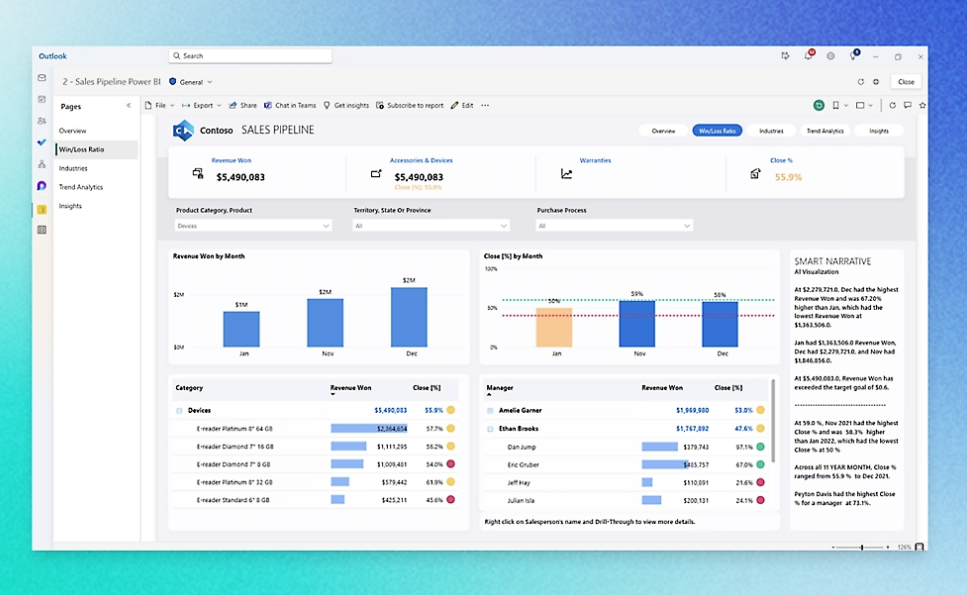Open the Purchase Process dropdown
Viewport: 967px width, 595px height.
click(614, 226)
